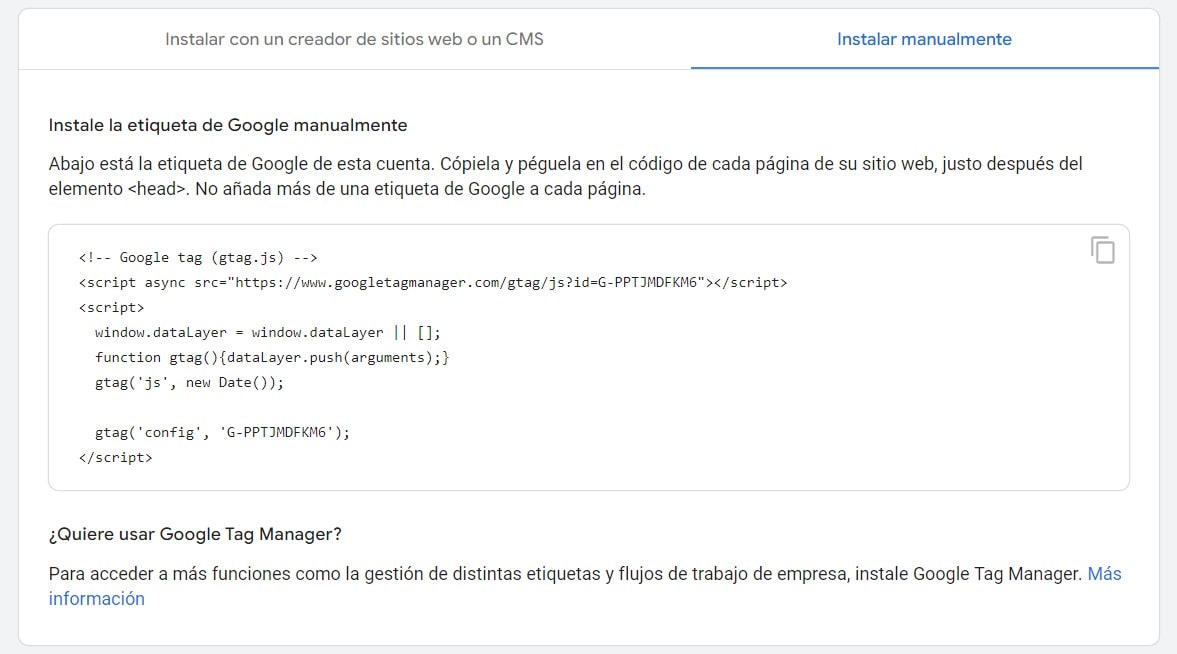This screenshot has width=1177, height=654.
Task: Click the gtag('js', new Date()) line
Action: click(x=189, y=382)
